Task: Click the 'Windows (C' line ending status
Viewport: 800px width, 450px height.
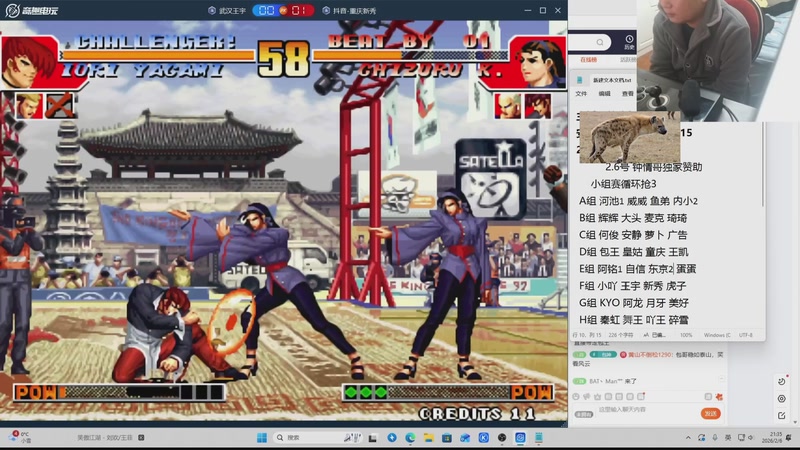Action: coord(717,335)
